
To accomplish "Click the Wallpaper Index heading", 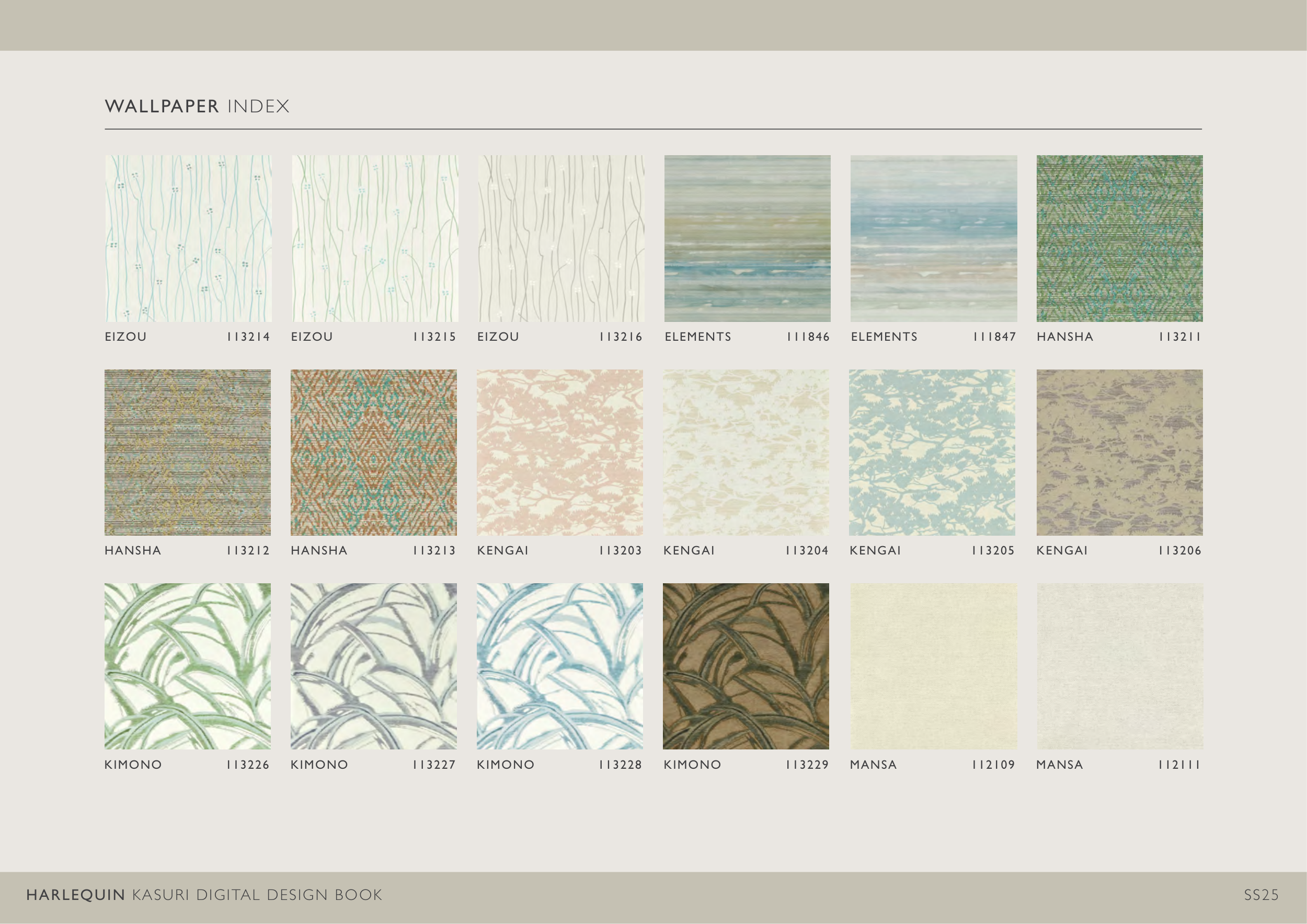I will coord(197,107).
